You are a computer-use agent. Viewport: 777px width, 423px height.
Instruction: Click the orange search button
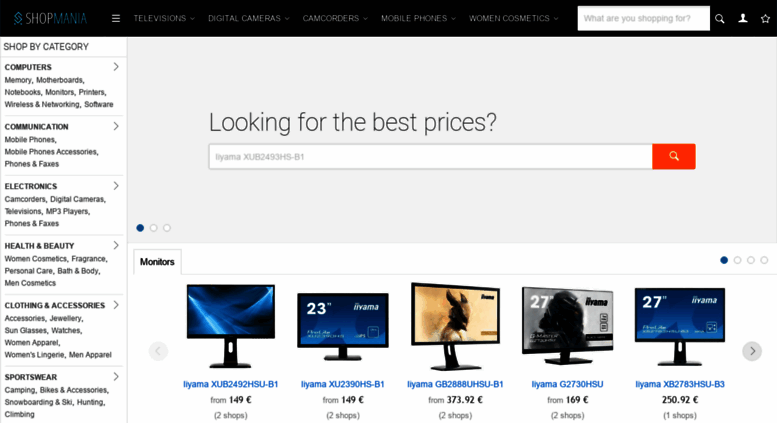(x=673, y=157)
